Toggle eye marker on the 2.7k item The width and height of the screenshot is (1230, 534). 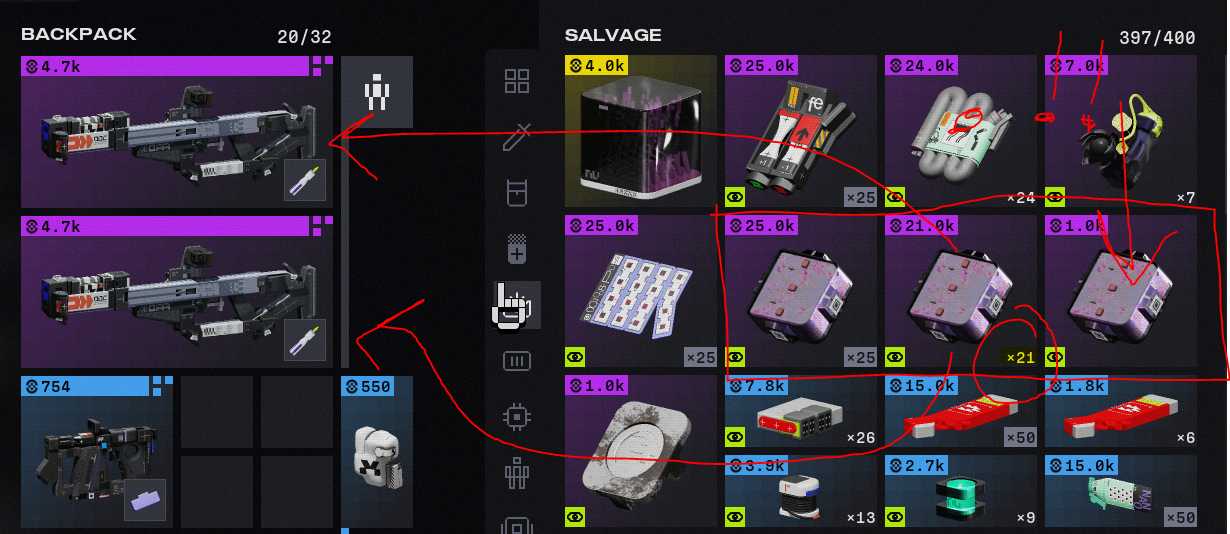(x=895, y=517)
